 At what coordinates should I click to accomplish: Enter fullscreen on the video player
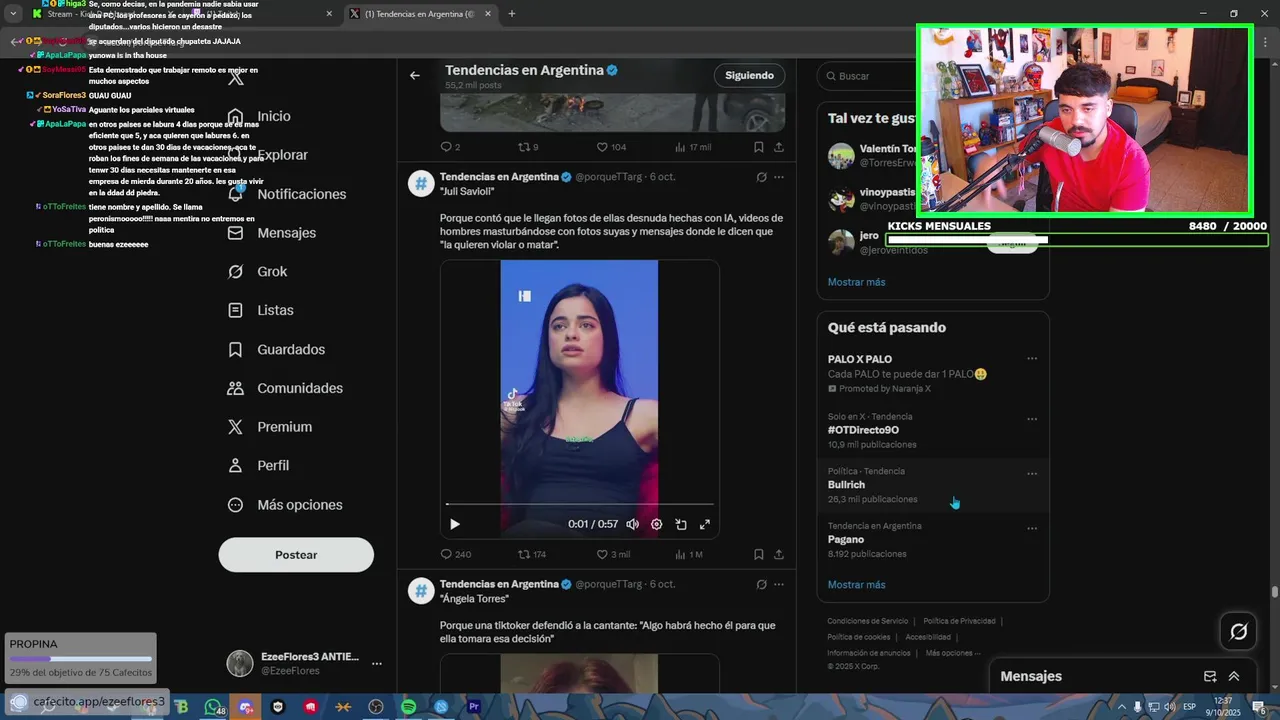[705, 524]
